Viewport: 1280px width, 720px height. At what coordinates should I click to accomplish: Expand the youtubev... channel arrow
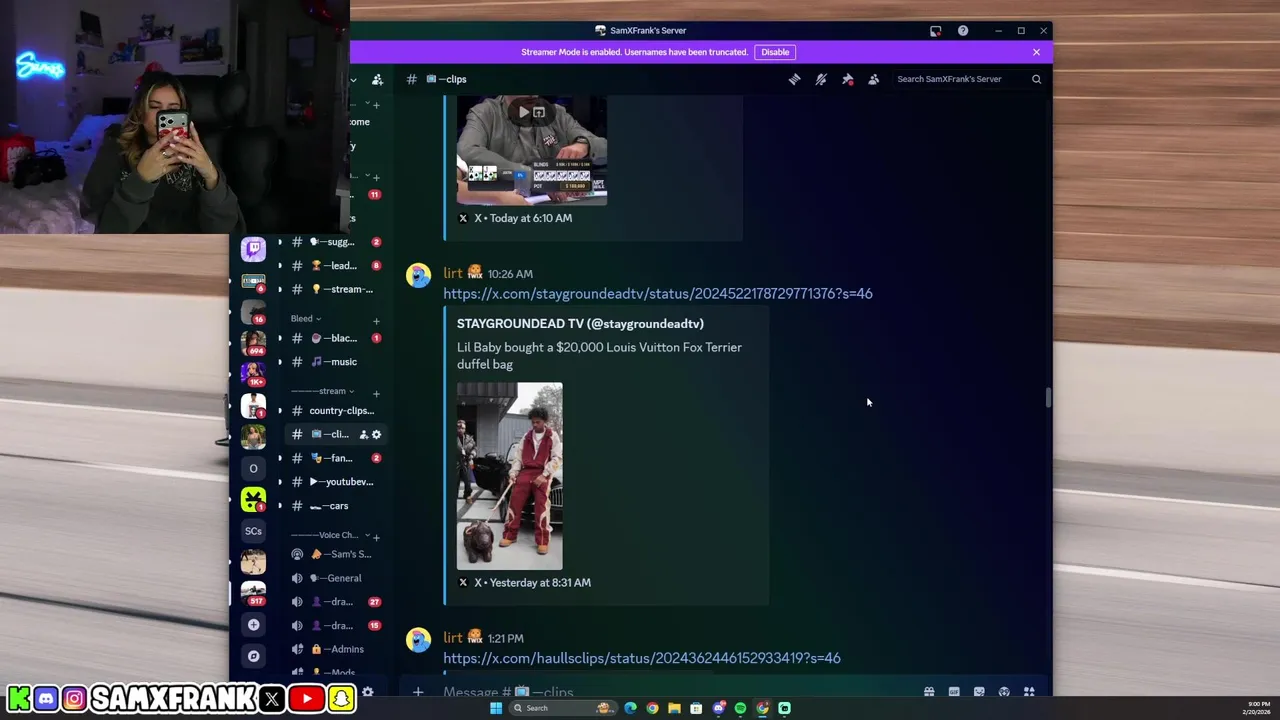pyautogui.click(x=280, y=482)
